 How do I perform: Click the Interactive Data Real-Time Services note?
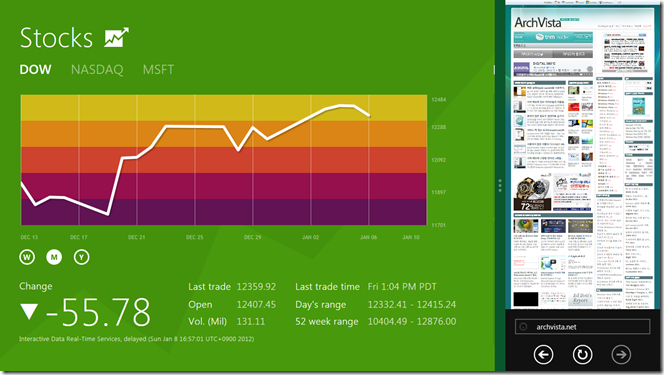pos(136,339)
